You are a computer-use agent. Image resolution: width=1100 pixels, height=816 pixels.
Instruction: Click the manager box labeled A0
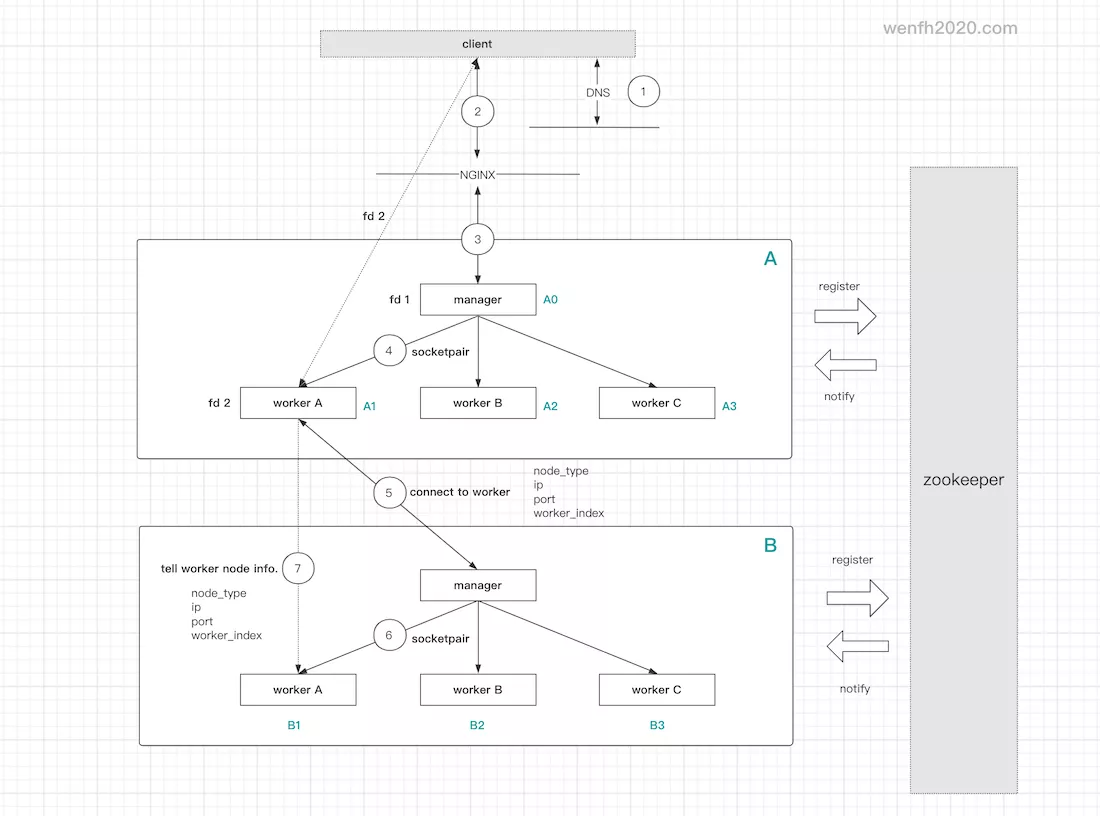(x=477, y=299)
